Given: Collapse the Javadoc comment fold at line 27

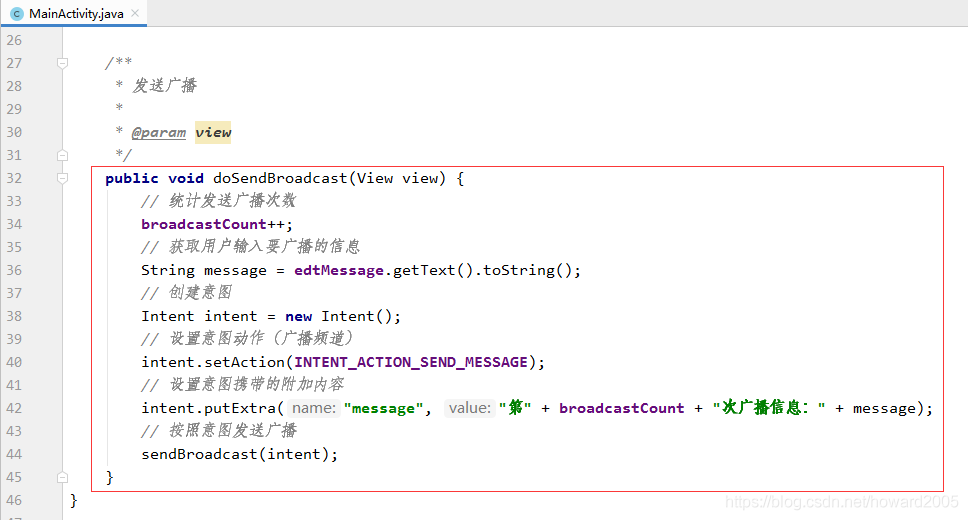Looking at the screenshot, I should click(x=62, y=63).
